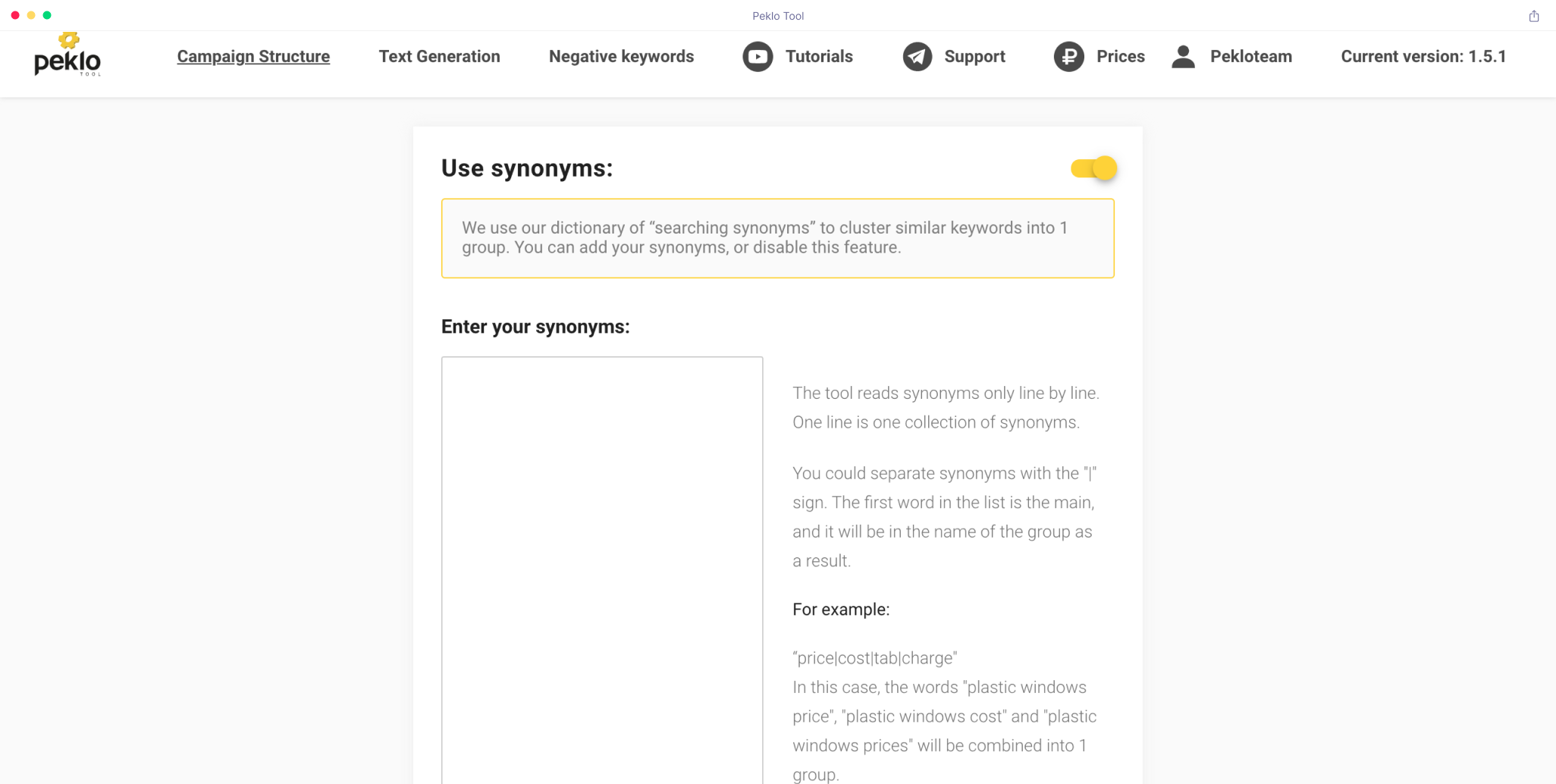Click the Peklo Tool logo
1556x784 pixels.
click(67, 55)
